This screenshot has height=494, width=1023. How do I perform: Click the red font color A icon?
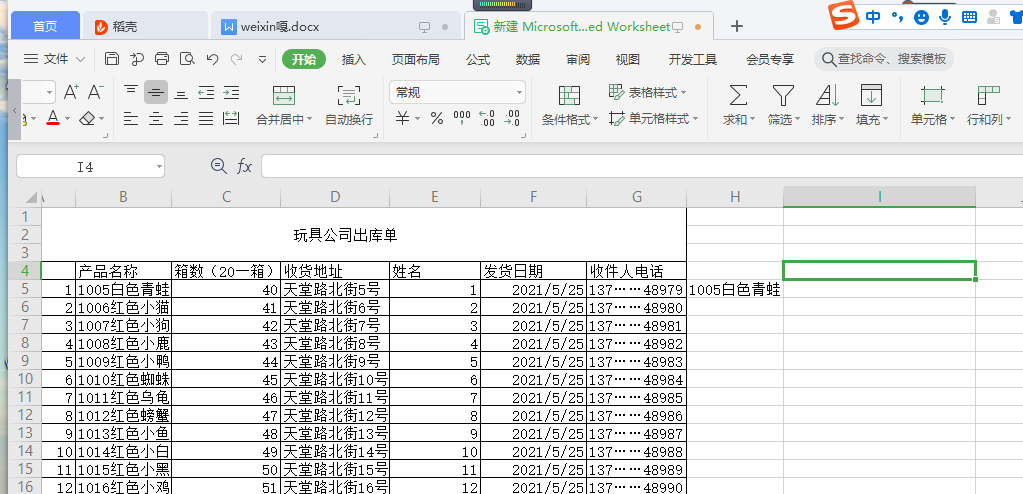pyautogui.click(x=53, y=119)
